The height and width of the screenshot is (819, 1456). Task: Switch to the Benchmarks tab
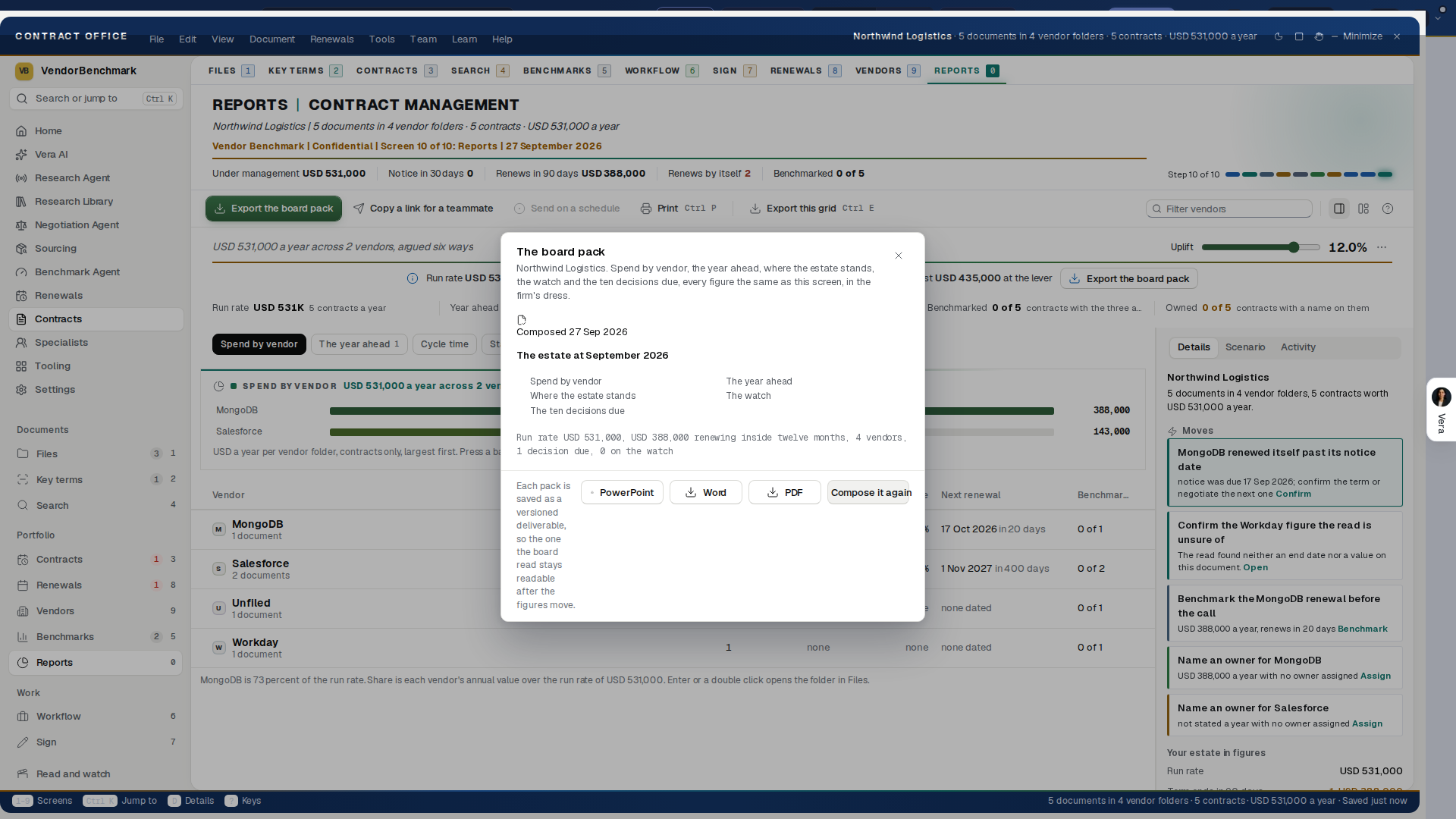tap(566, 71)
